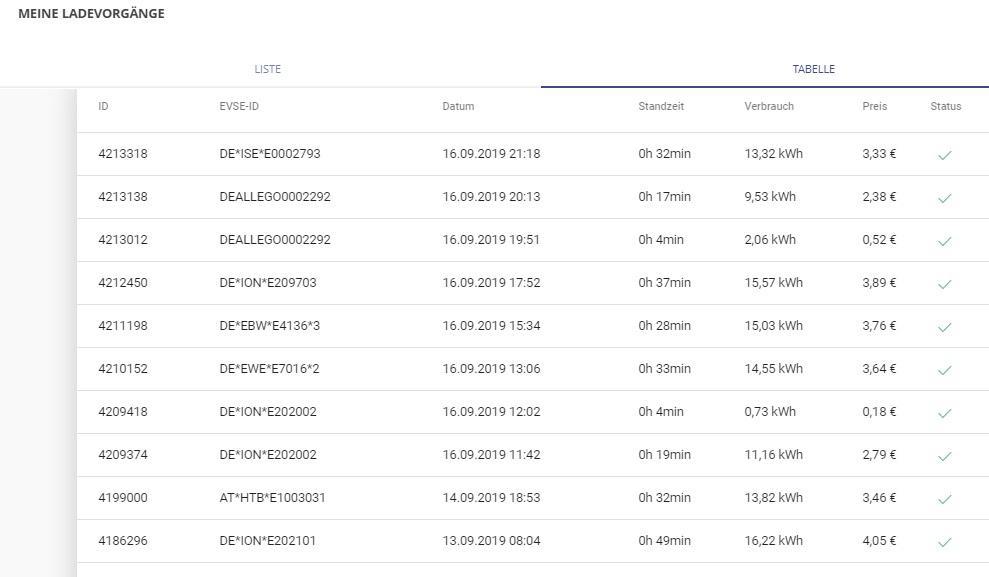989x577 pixels.
Task: Click green checkmark in row 4199000
Action: point(944,499)
